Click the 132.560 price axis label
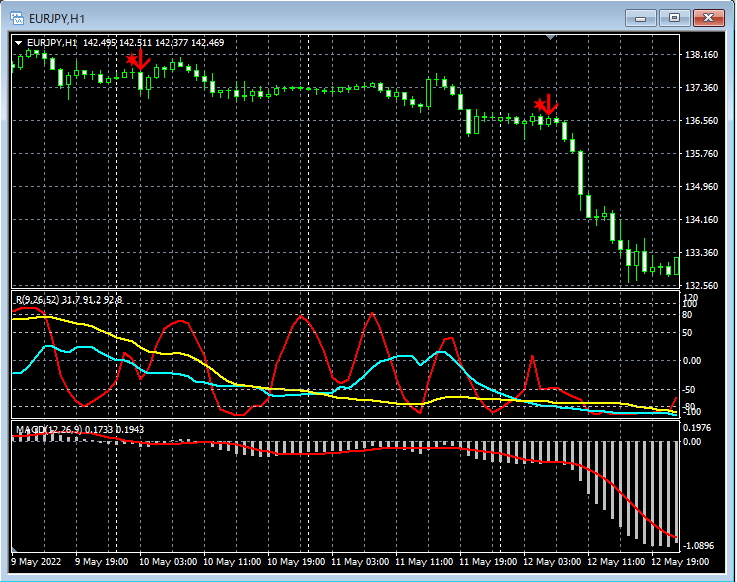 [701, 286]
